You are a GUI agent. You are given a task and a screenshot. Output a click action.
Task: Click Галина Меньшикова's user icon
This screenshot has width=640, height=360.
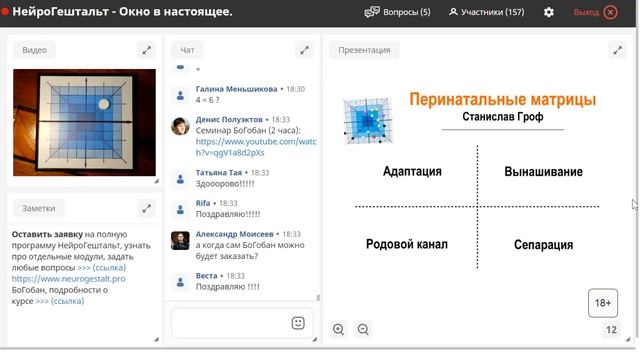(x=180, y=96)
